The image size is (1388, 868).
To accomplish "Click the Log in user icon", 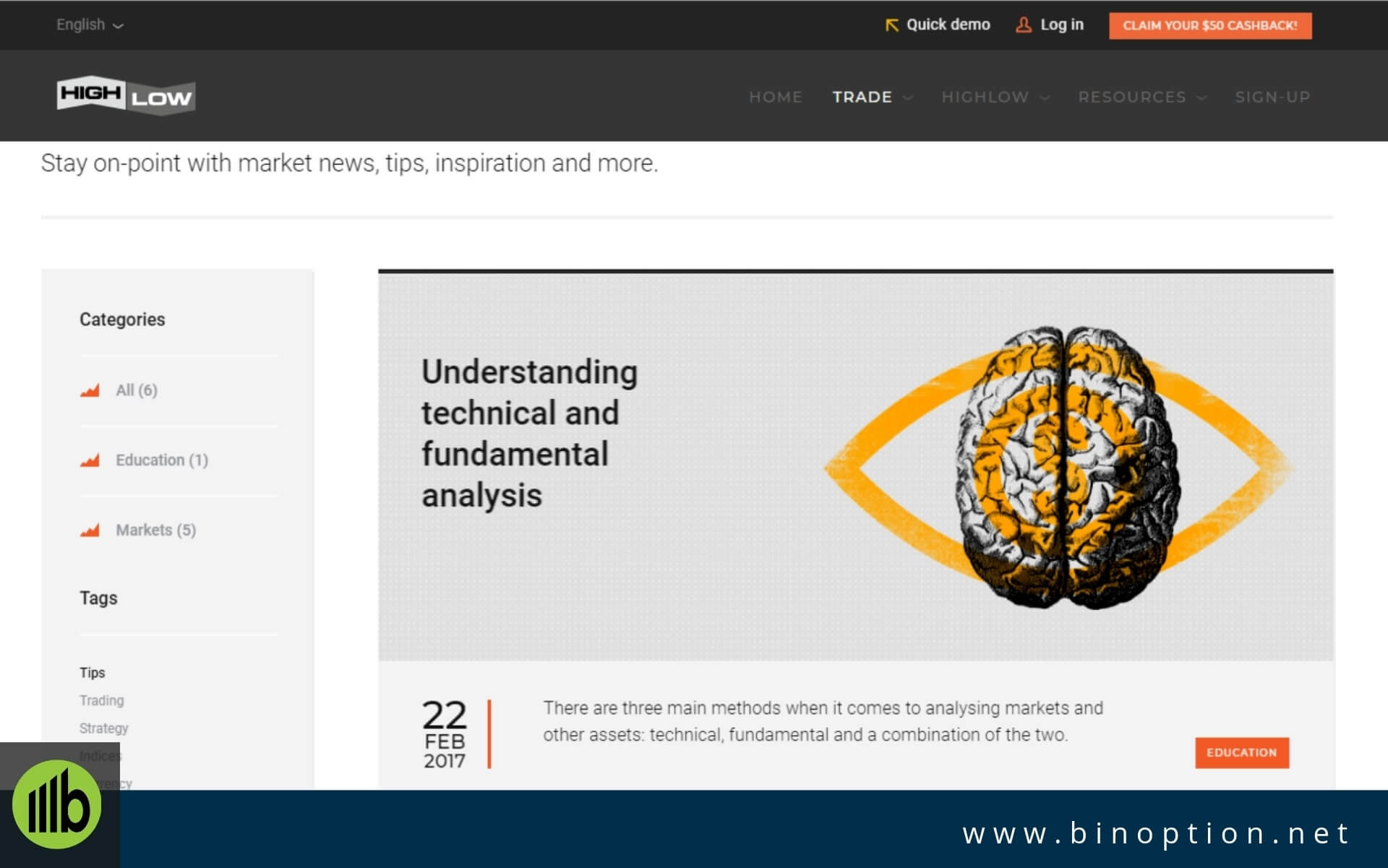I will click(x=1023, y=25).
